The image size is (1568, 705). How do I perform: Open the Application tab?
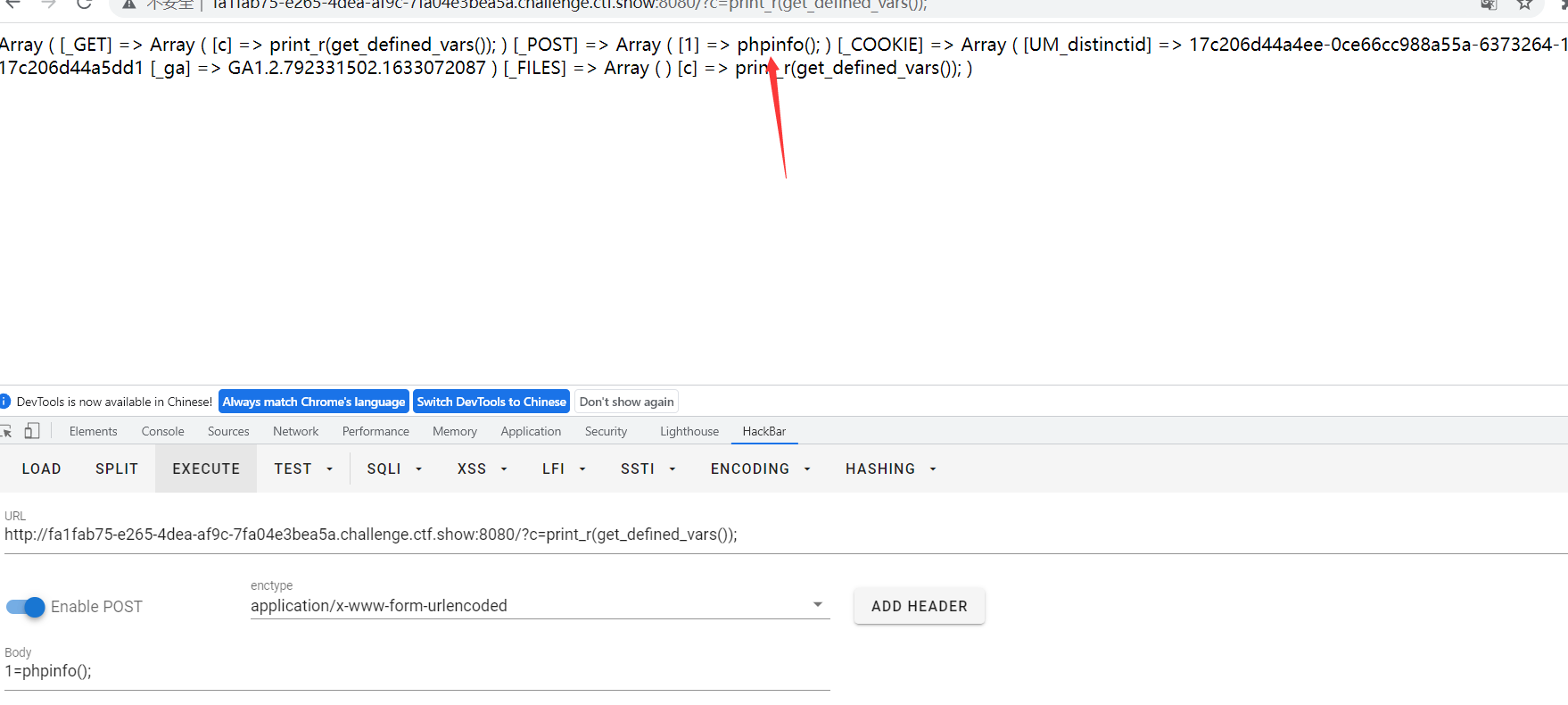[x=531, y=431]
